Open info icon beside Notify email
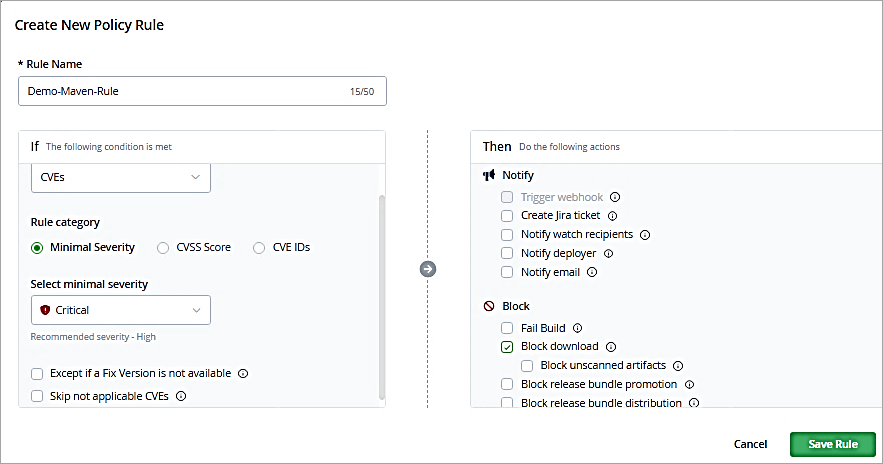Viewport: 883px width, 464px height. [x=592, y=273]
